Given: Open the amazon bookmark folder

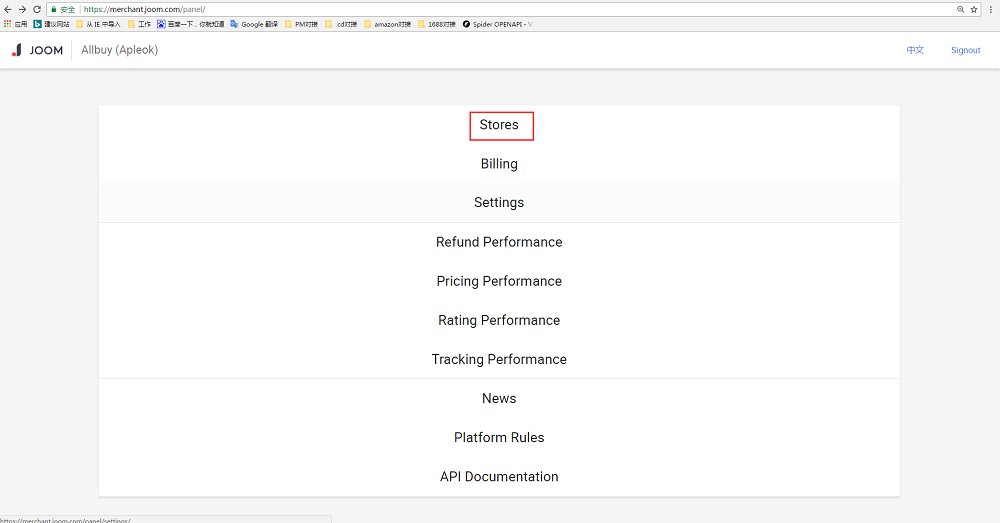Looking at the screenshot, I should coord(388,24).
